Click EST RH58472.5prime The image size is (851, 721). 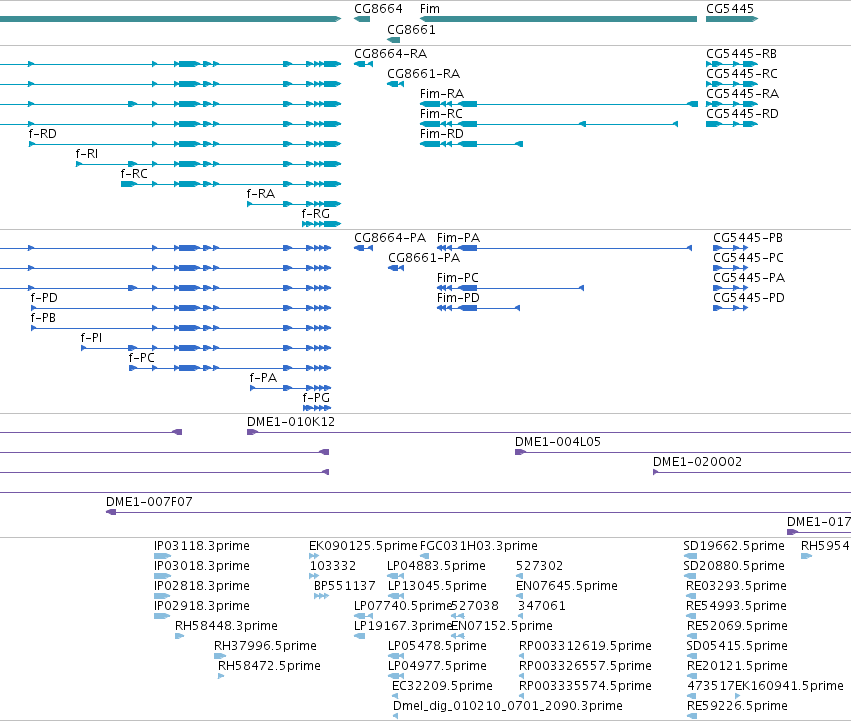tap(269, 667)
